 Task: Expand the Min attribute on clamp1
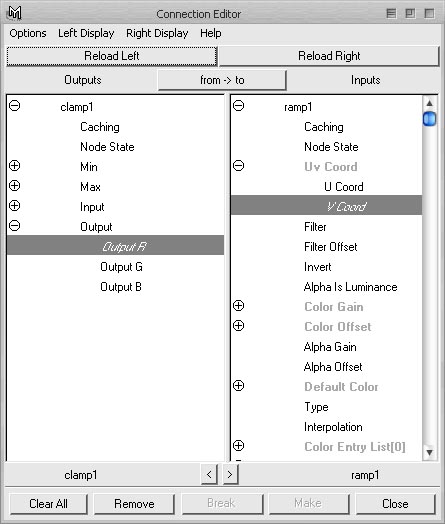point(14,165)
